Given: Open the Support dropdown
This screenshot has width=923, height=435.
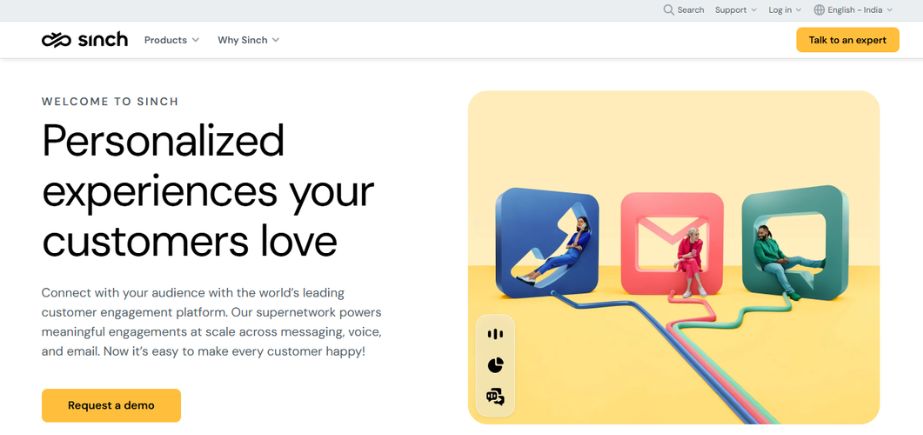Looking at the screenshot, I should pos(736,10).
